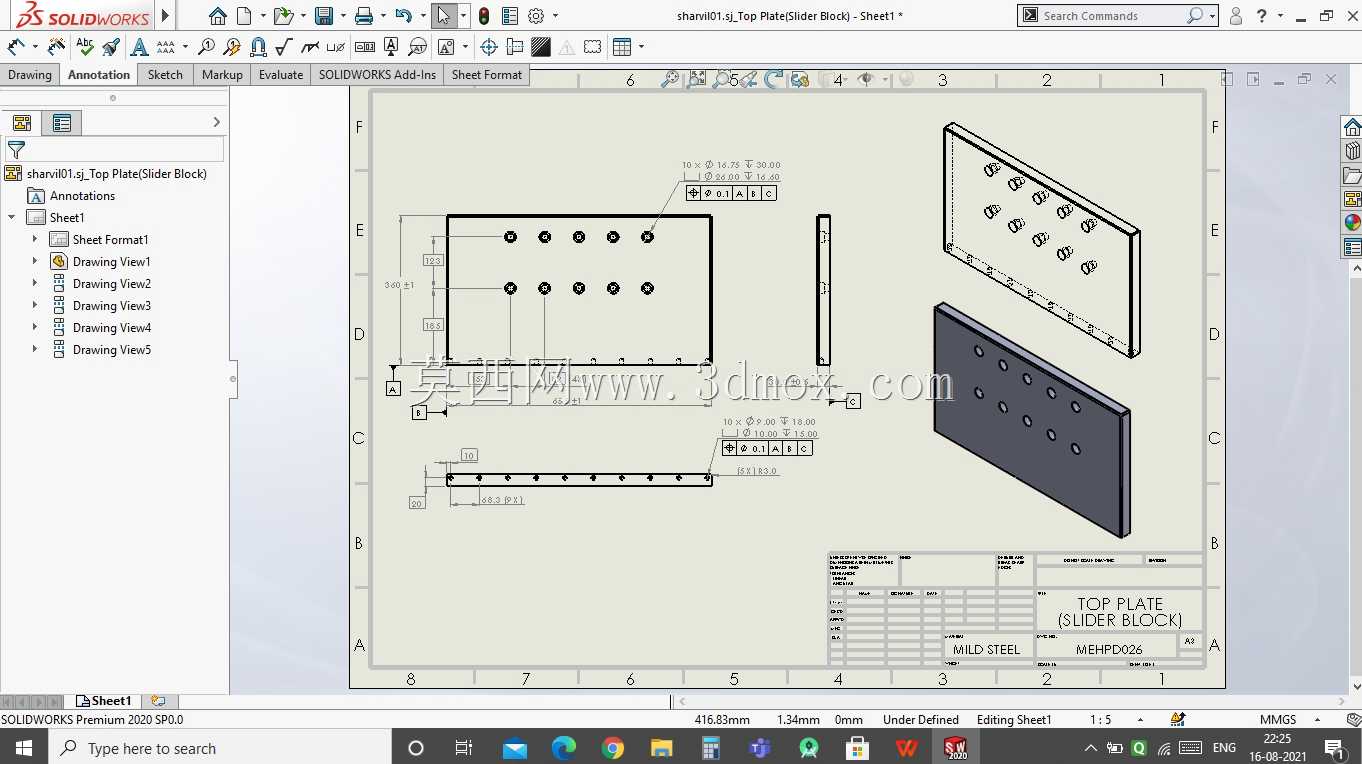Select the Smart Dimension tool
Viewport: 1362px width, 764px height.
(16, 47)
